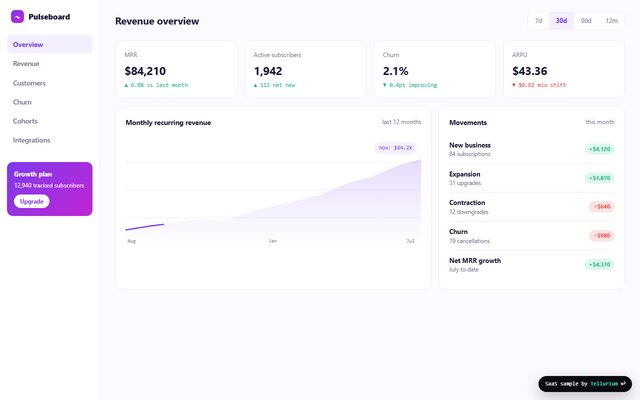Select Churn in the sidebar navigation
Image resolution: width=640 pixels, height=400 pixels.
click(x=50, y=102)
